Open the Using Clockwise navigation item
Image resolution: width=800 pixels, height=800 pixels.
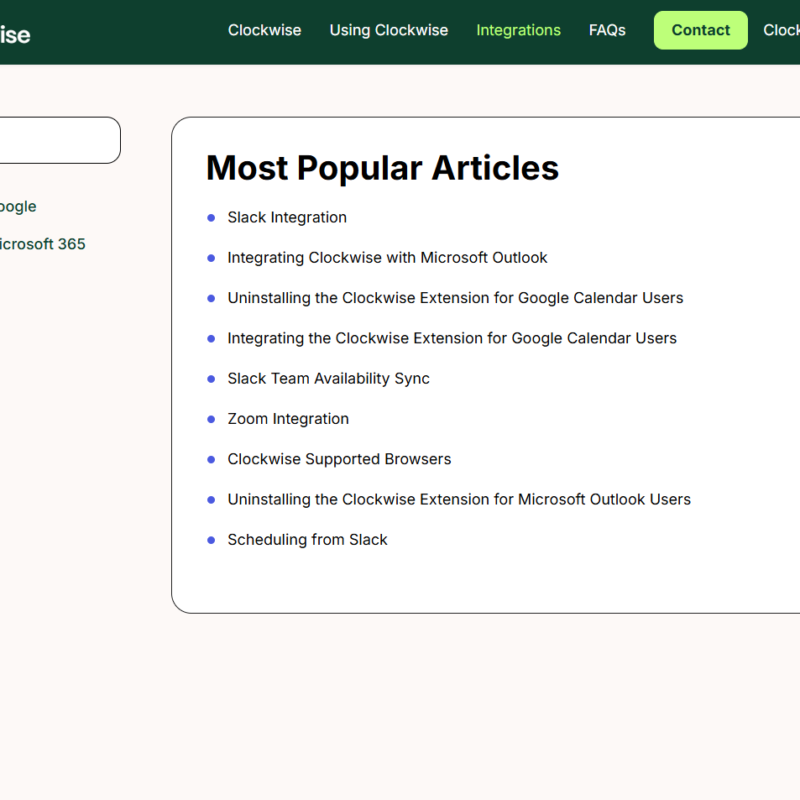click(388, 30)
